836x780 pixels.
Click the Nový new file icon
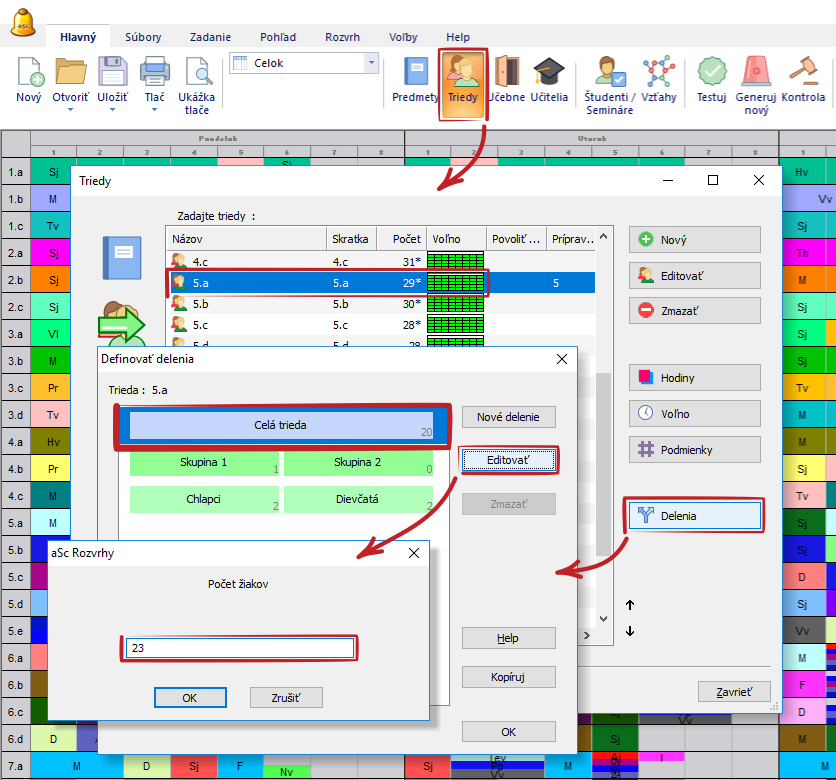(29, 73)
